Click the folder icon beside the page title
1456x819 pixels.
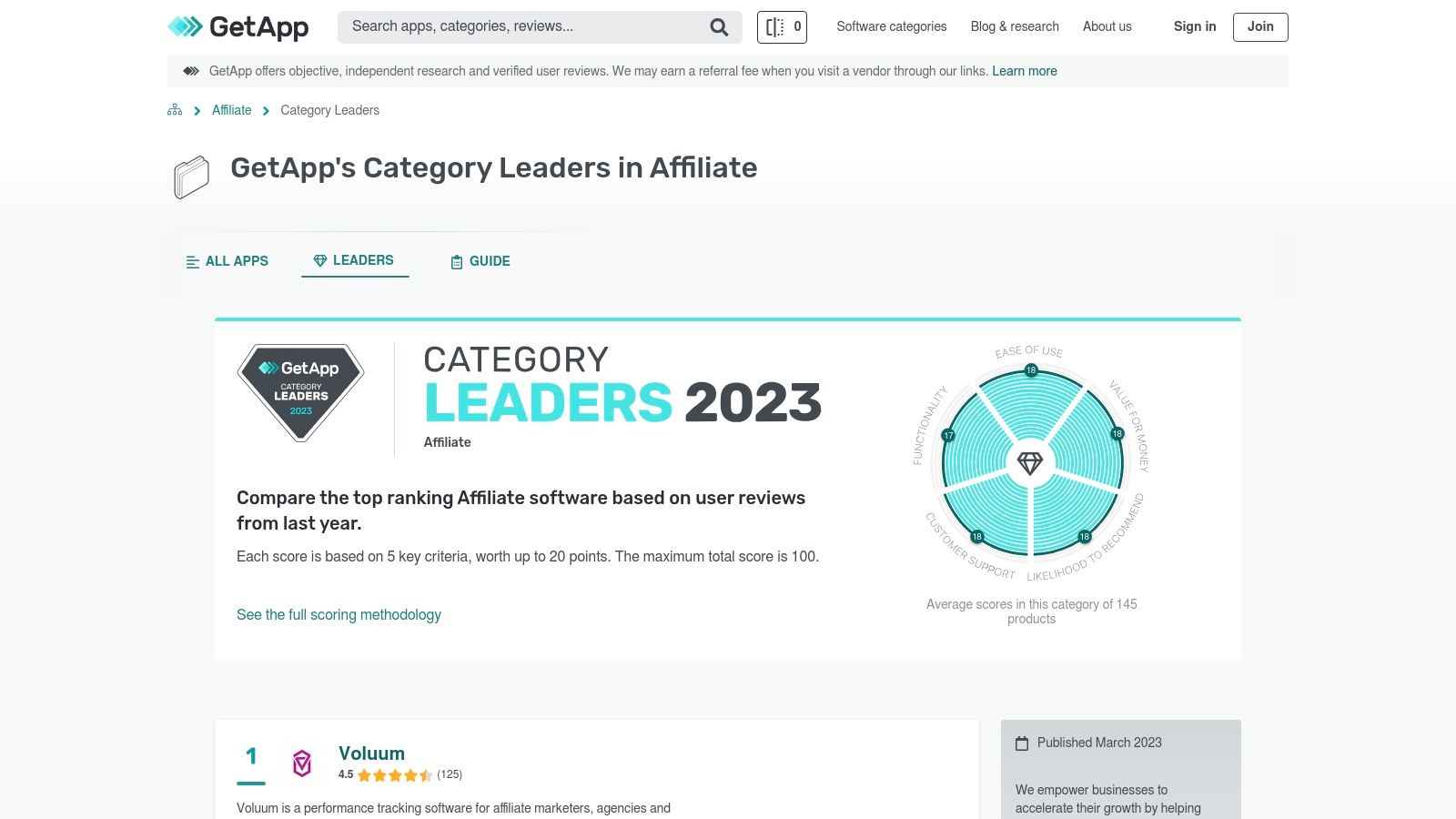click(191, 176)
